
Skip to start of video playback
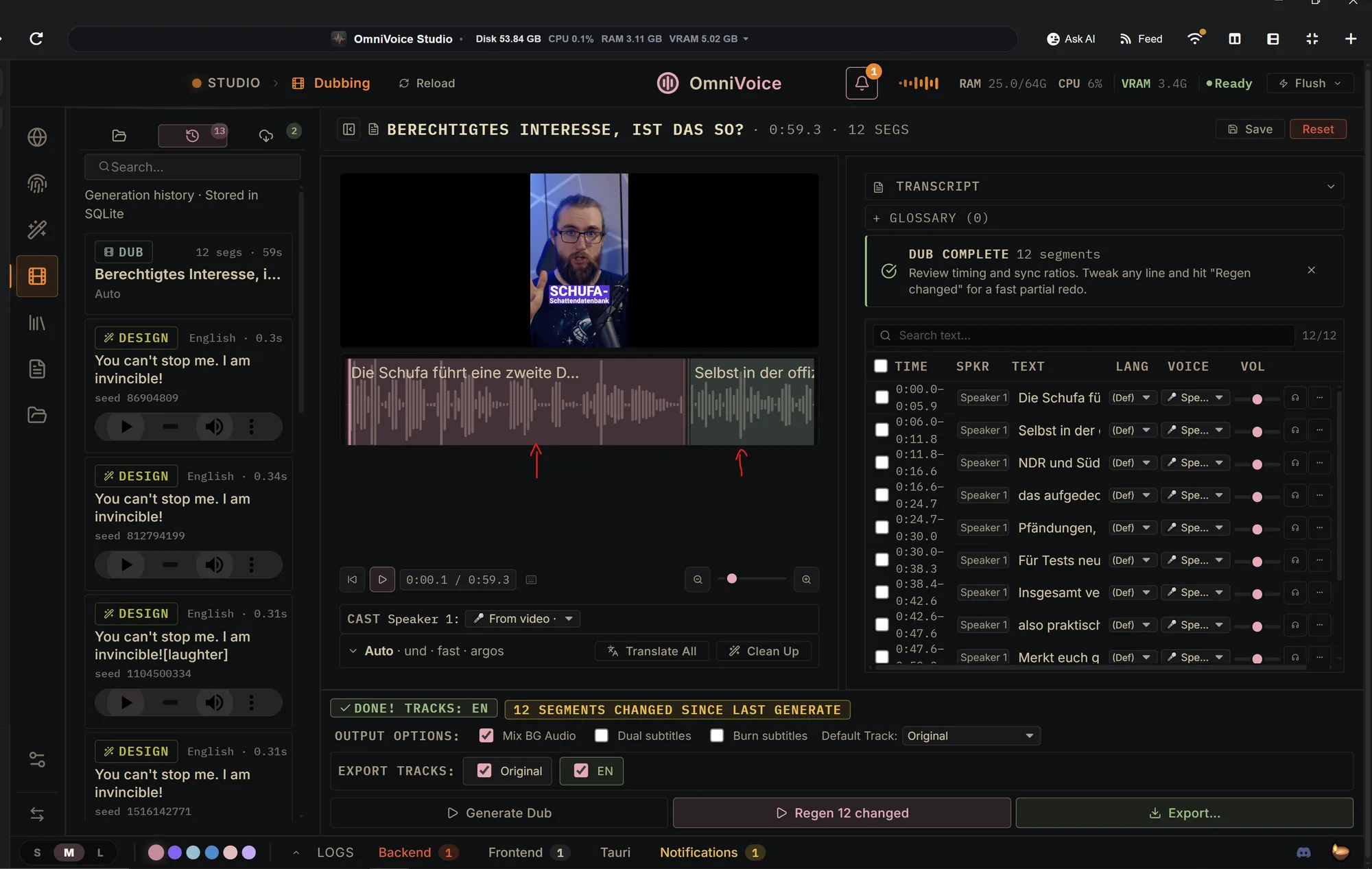352,580
